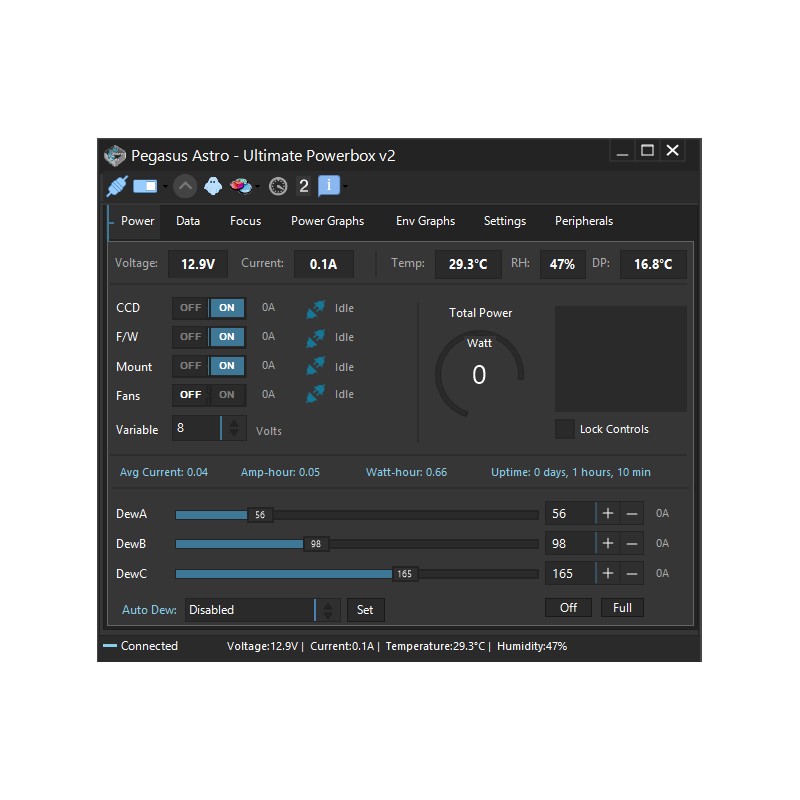The image size is (800, 800).
Task: Click the '16.8°C' dew point value
Action: [x=653, y=264]
